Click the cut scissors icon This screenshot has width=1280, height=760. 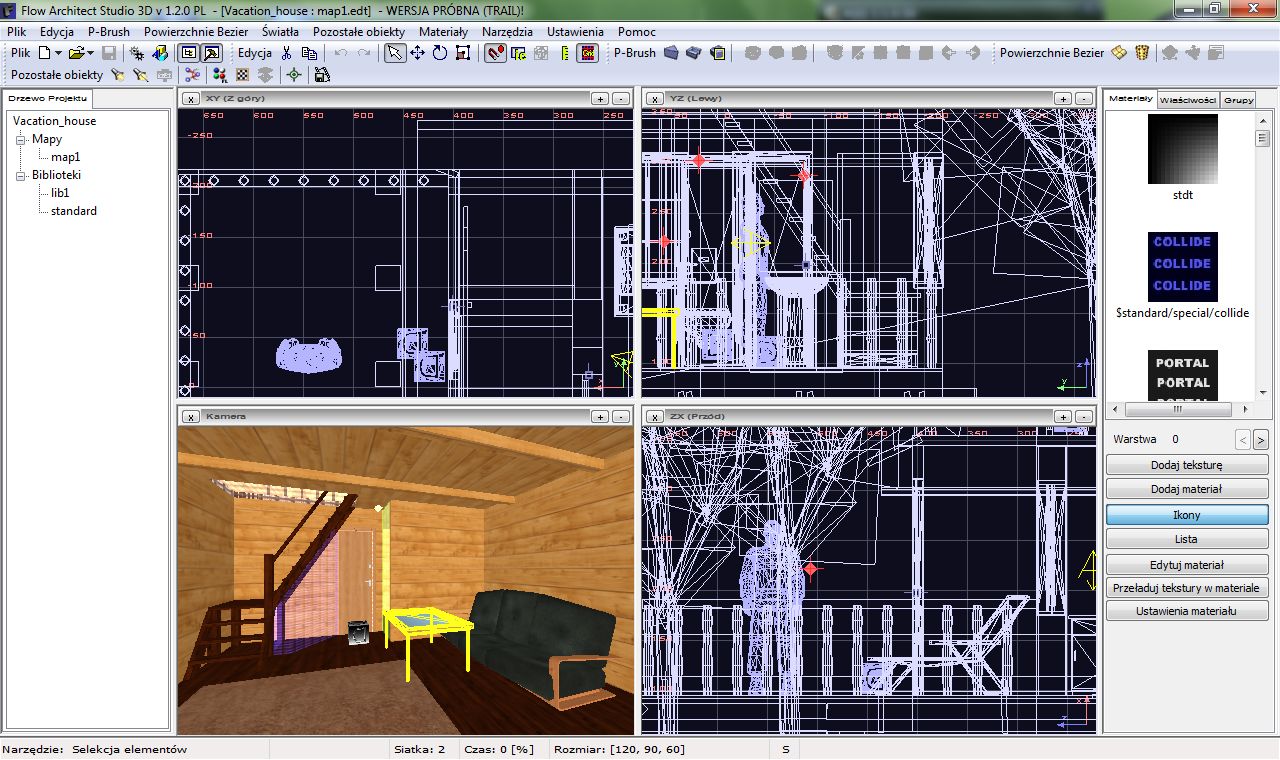point(286,53)
